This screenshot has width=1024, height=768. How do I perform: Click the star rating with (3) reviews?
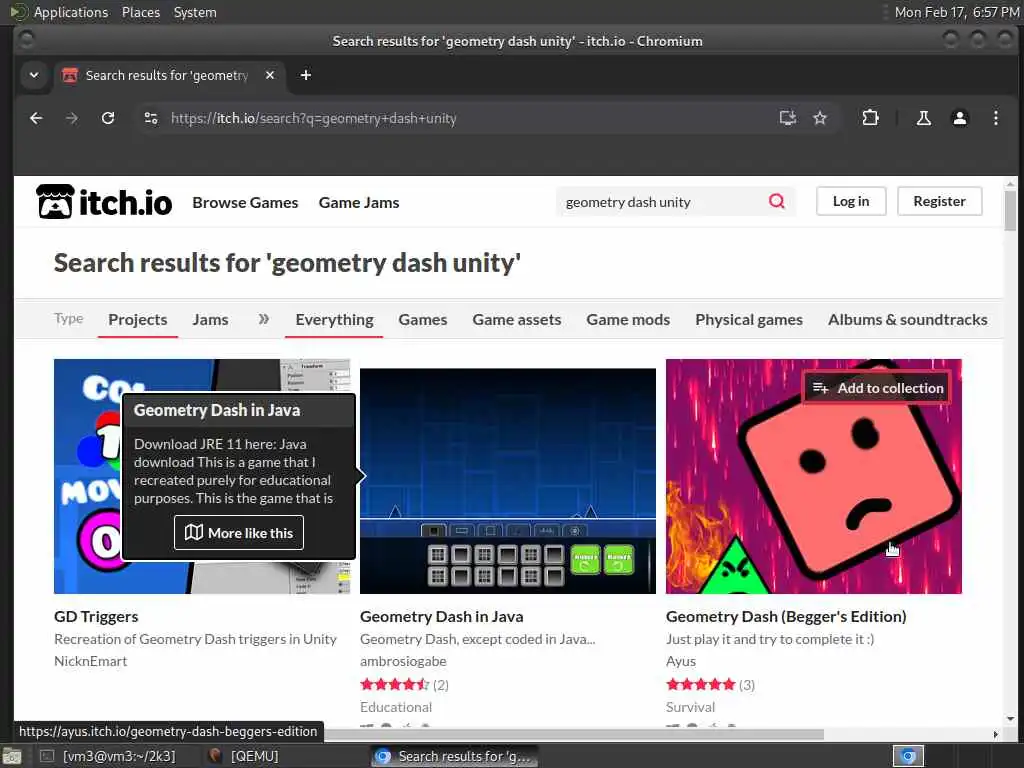[711, 684]
